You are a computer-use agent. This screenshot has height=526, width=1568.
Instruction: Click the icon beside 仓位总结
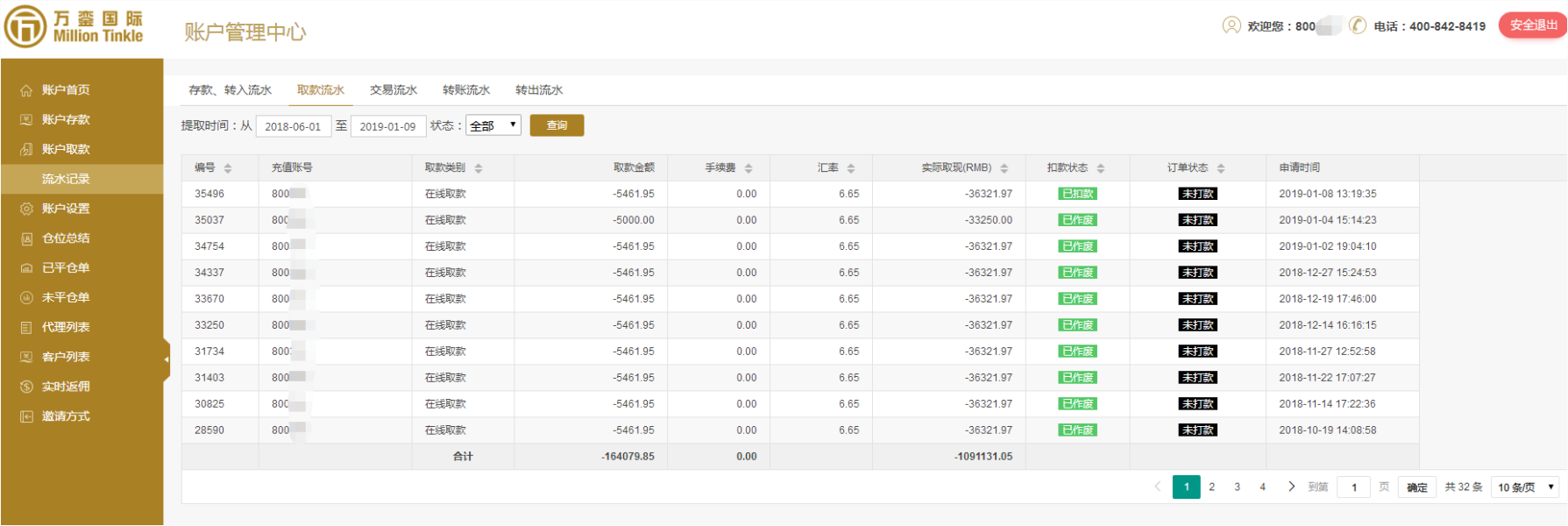(26, 238)
